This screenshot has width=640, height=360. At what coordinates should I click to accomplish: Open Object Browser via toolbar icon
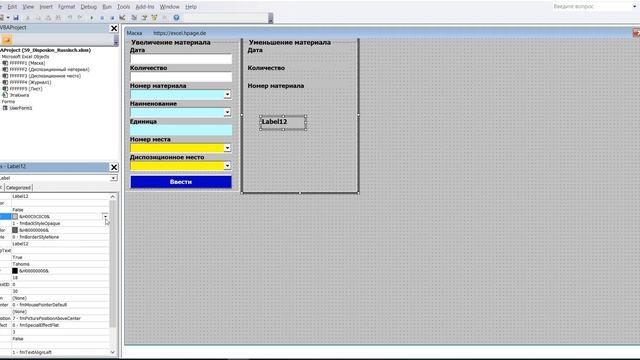point(154,18)
